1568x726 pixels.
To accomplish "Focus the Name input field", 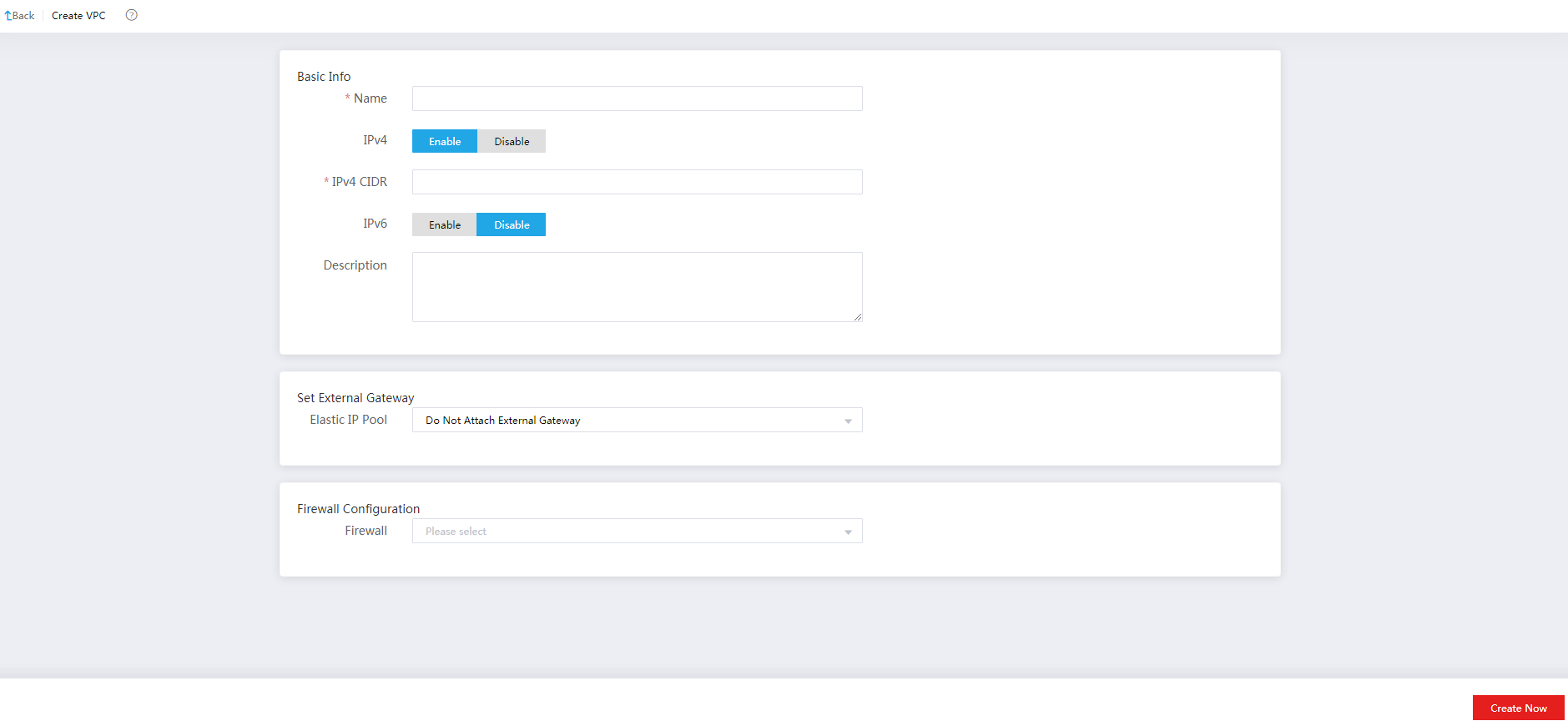I will click(637, 98).
